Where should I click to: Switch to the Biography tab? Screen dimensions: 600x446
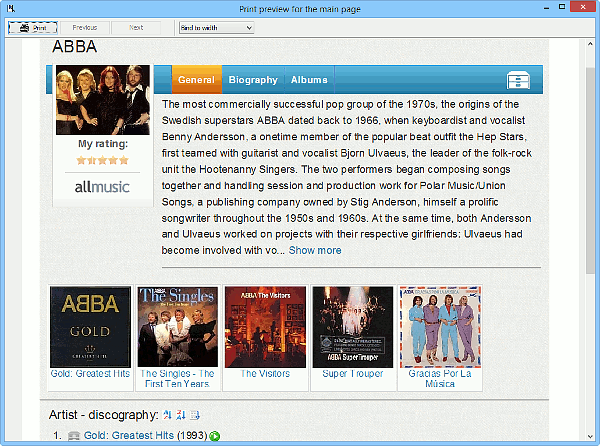pos(253,80)
